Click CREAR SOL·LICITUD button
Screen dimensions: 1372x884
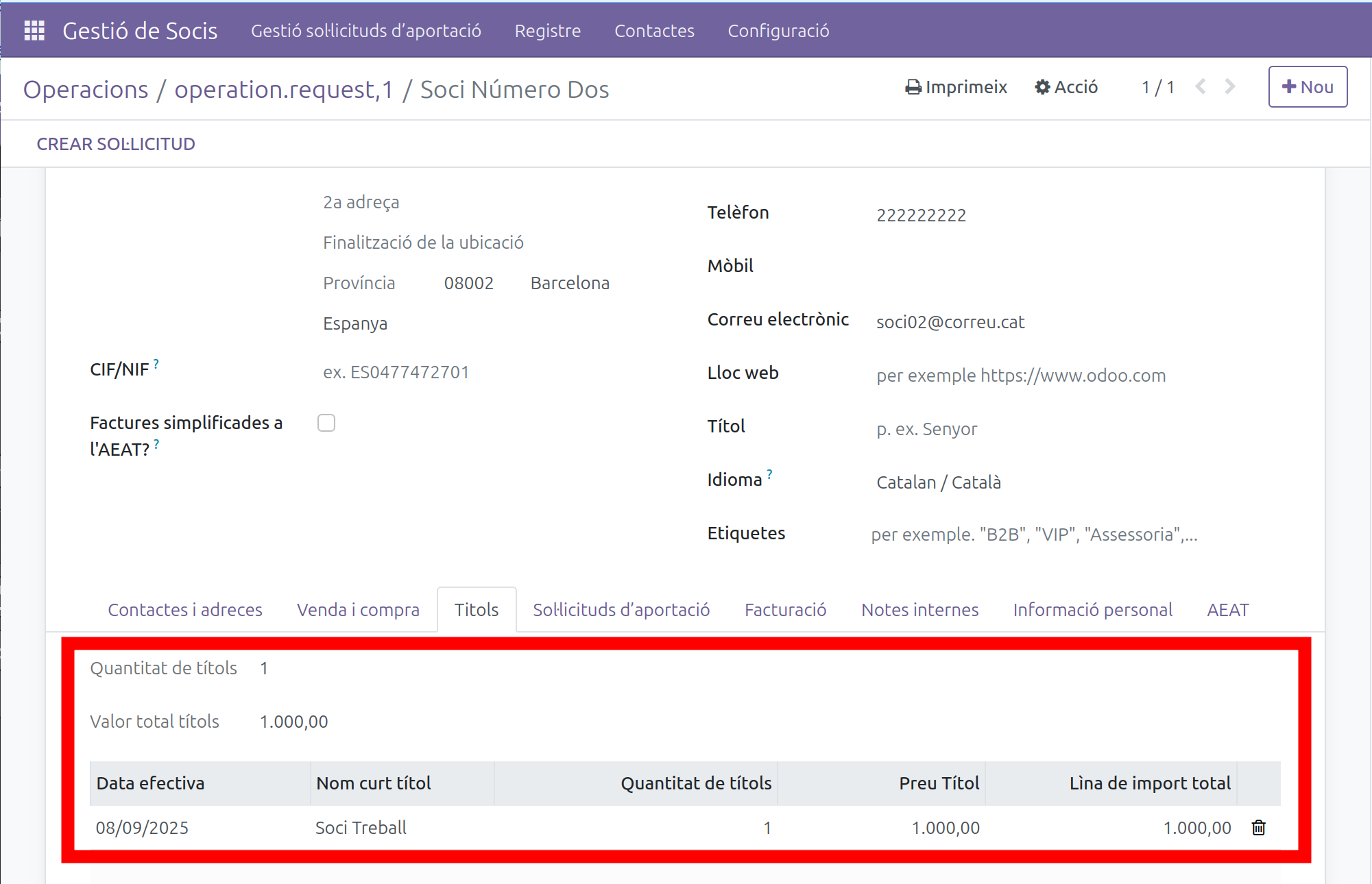pos(116,144)
